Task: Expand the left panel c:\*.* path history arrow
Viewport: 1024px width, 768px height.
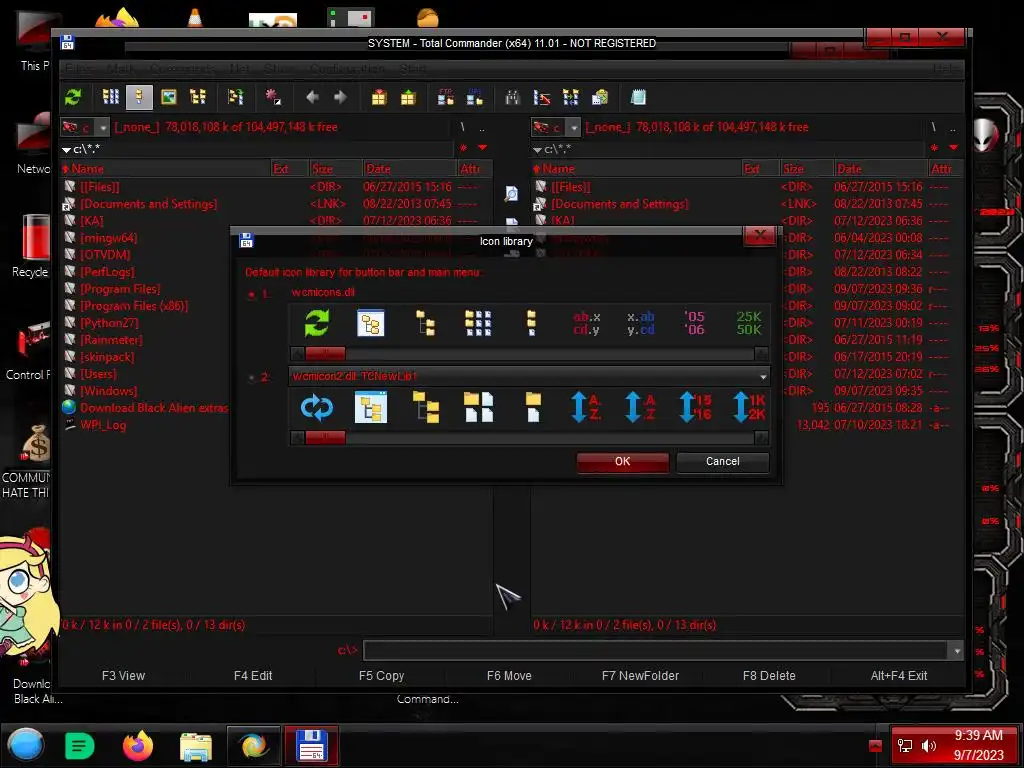Action: pyautogui.click(x=66, y=150)
